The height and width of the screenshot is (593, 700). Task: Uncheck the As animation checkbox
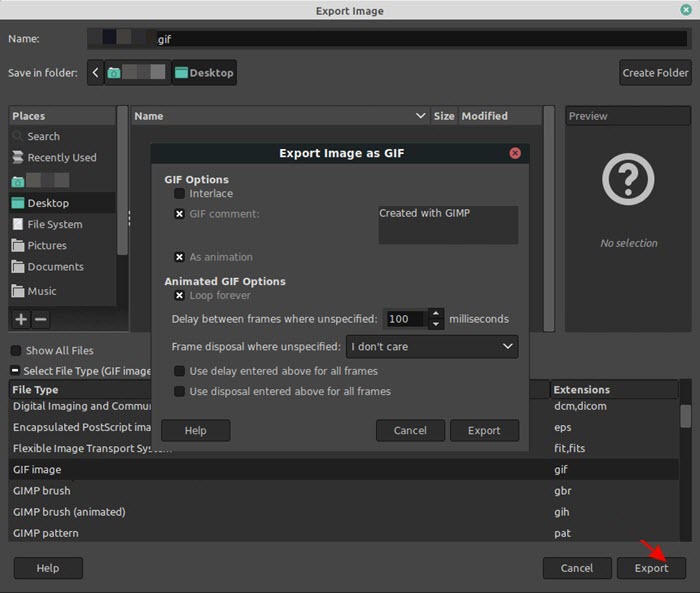point(179,257)
